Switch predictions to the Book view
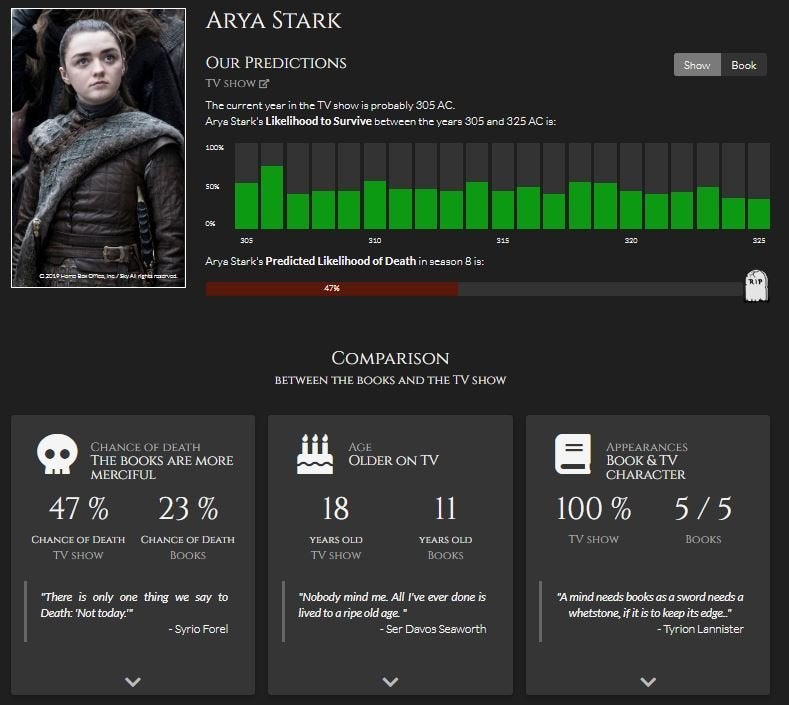The width and height of the screenshot is (789, 705). click(x=744, y=65)
